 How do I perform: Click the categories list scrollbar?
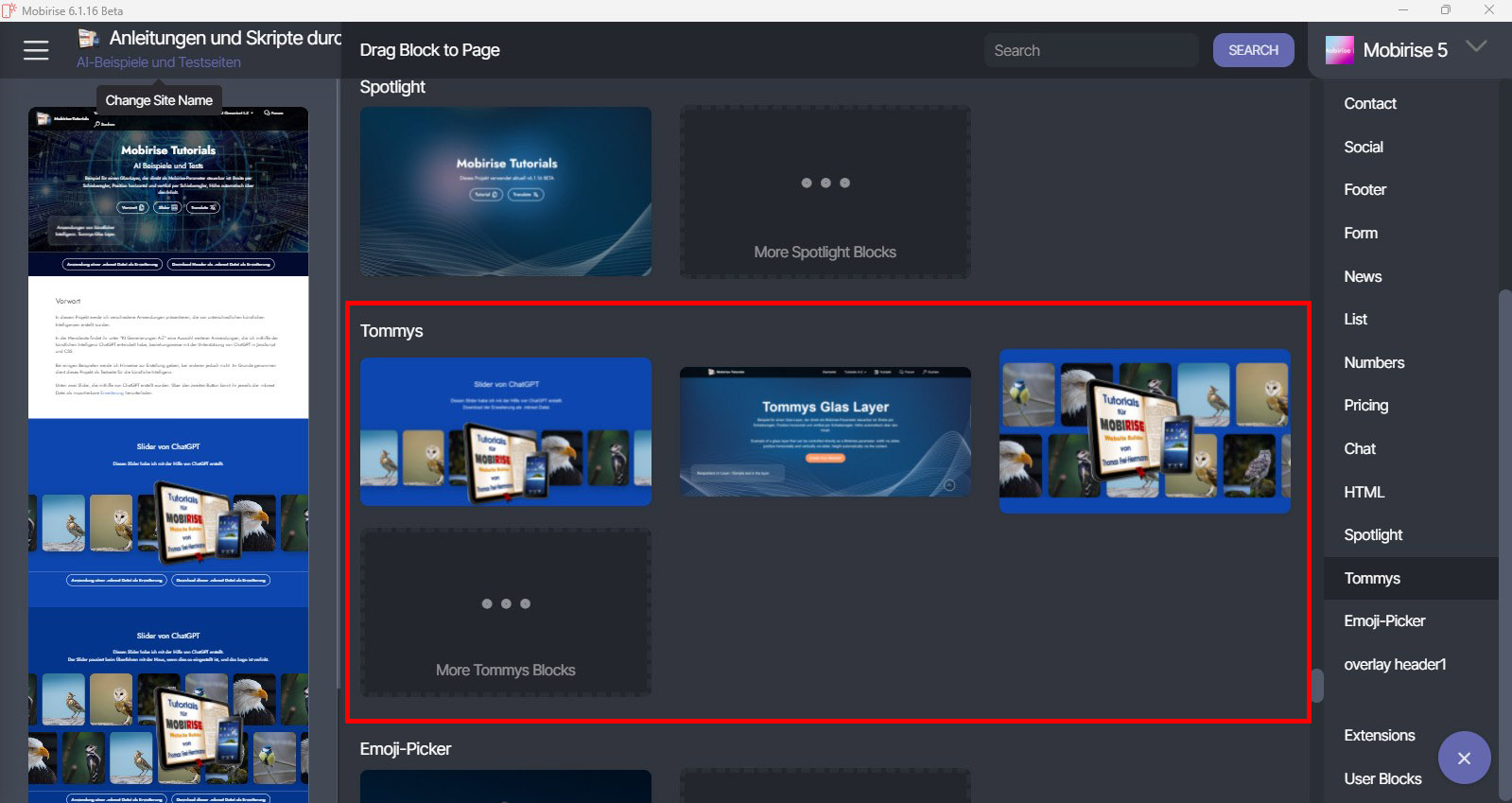(x=1504, y=544)
